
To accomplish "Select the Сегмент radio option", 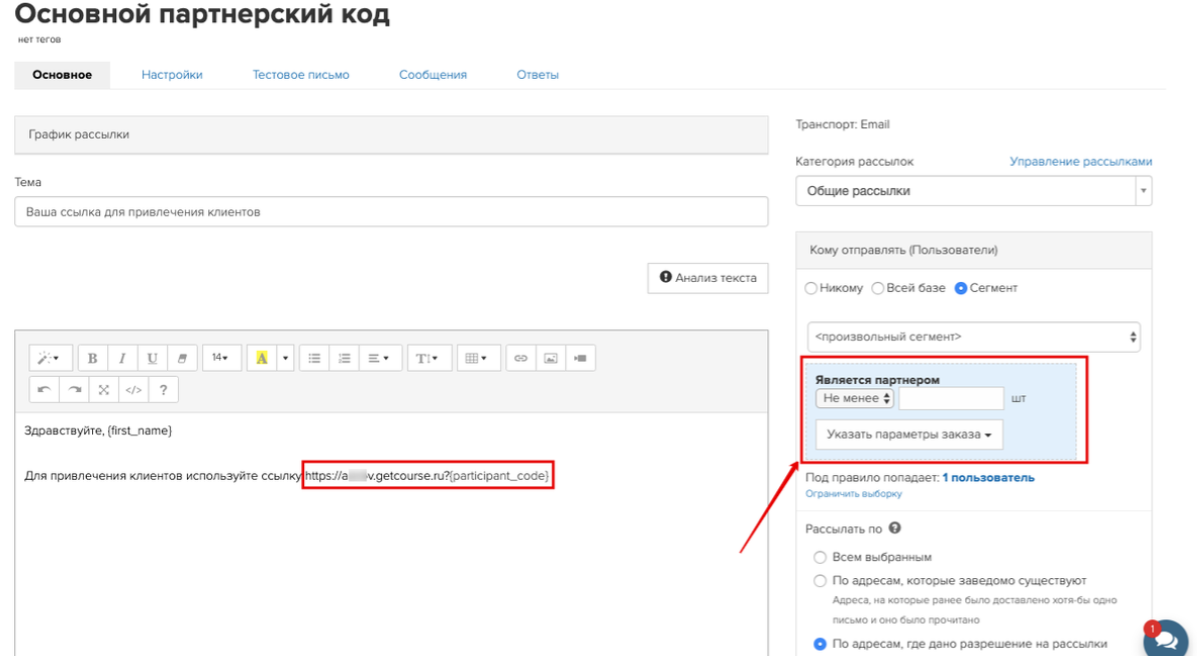I will (961, 288).
